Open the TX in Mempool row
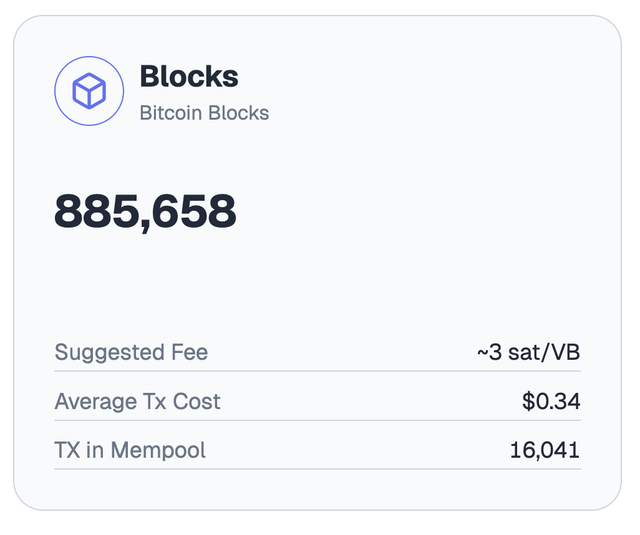The image size is (640, 535). (x=318, y=451)
